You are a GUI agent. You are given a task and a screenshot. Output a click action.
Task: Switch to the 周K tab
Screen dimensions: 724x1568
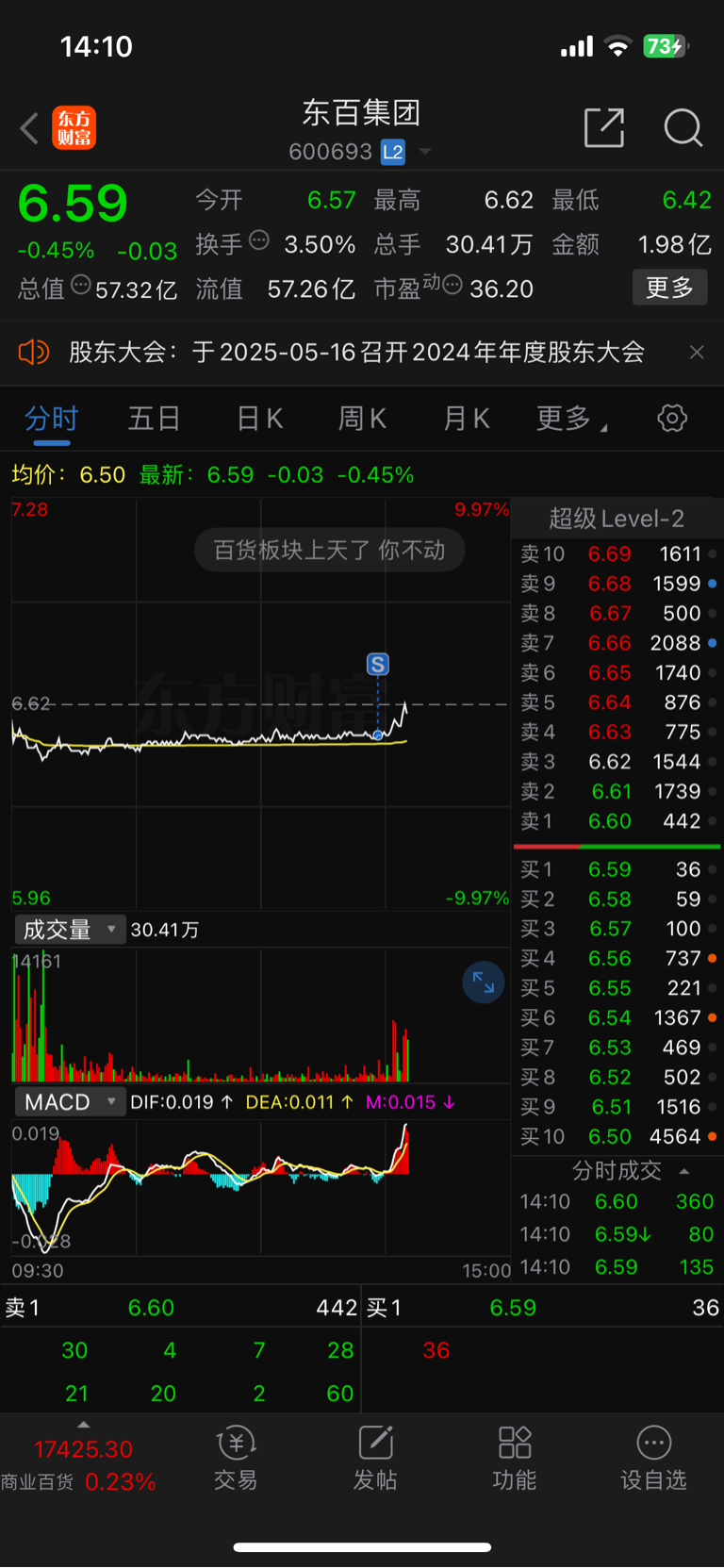coord(363,419)
